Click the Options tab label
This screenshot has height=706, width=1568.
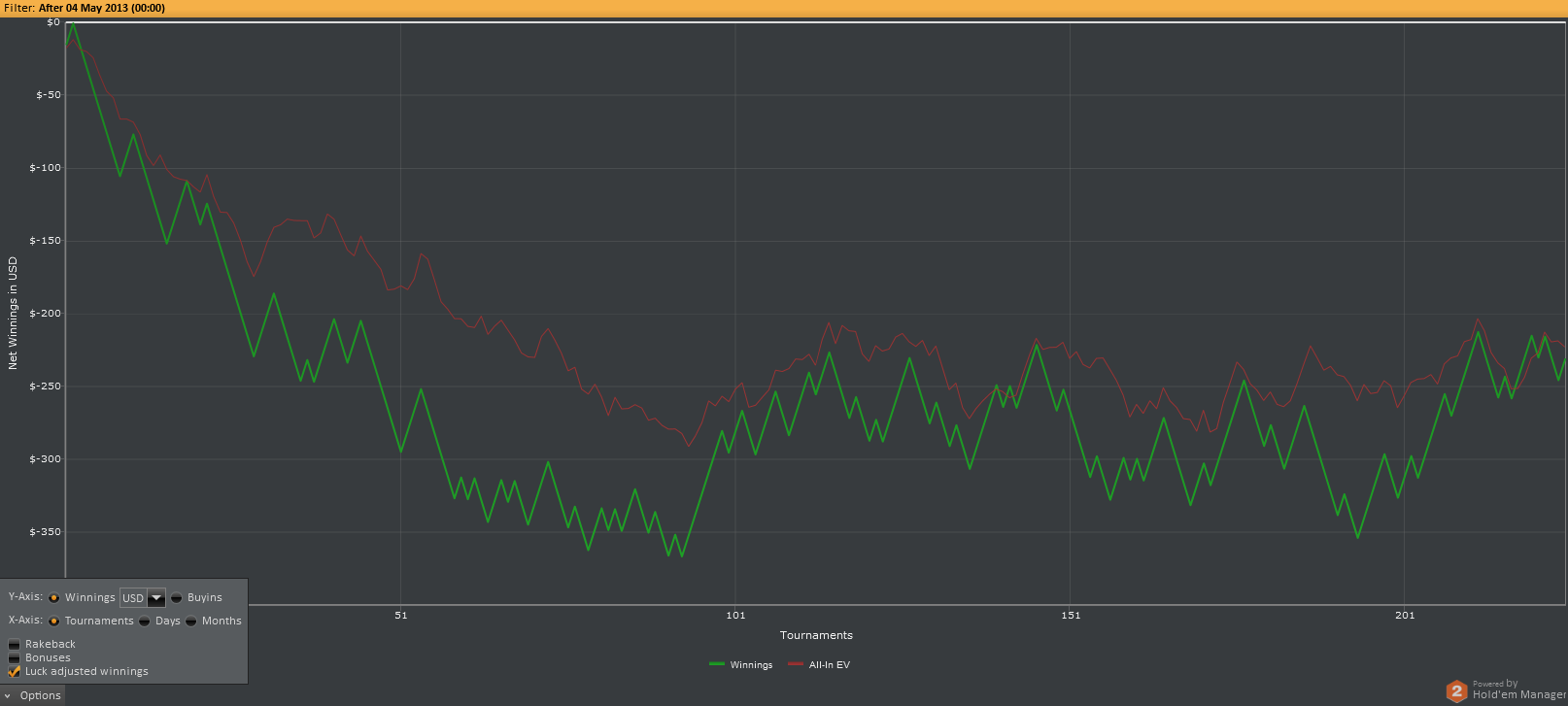(41, 695)
